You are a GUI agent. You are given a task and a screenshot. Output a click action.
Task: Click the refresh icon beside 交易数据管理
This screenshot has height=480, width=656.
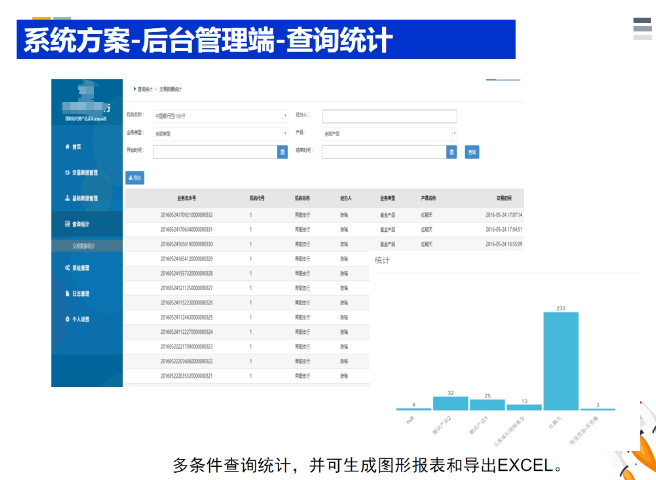click(x=67, y=172)
